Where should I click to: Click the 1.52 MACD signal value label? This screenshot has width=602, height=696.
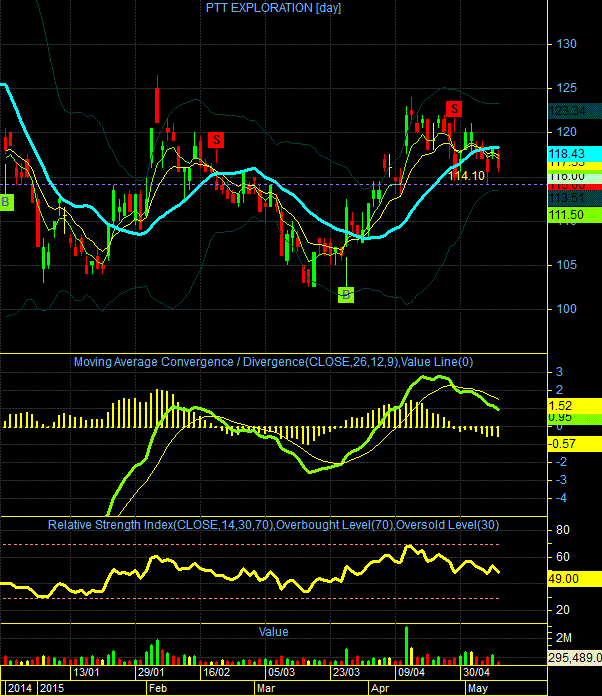click(x=575, y=406)
